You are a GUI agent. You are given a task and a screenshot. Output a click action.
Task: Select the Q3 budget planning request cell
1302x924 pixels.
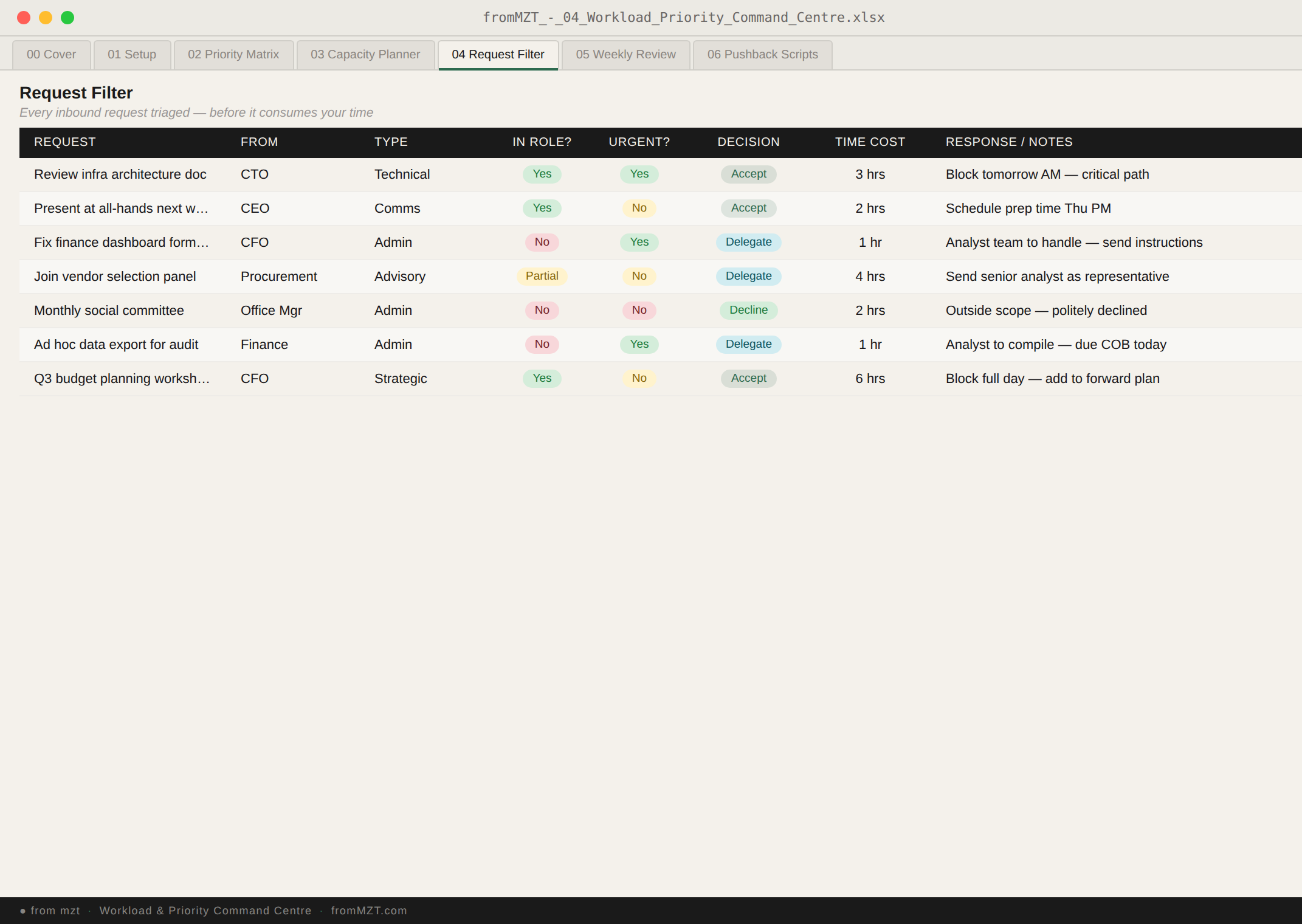point(122,379)
